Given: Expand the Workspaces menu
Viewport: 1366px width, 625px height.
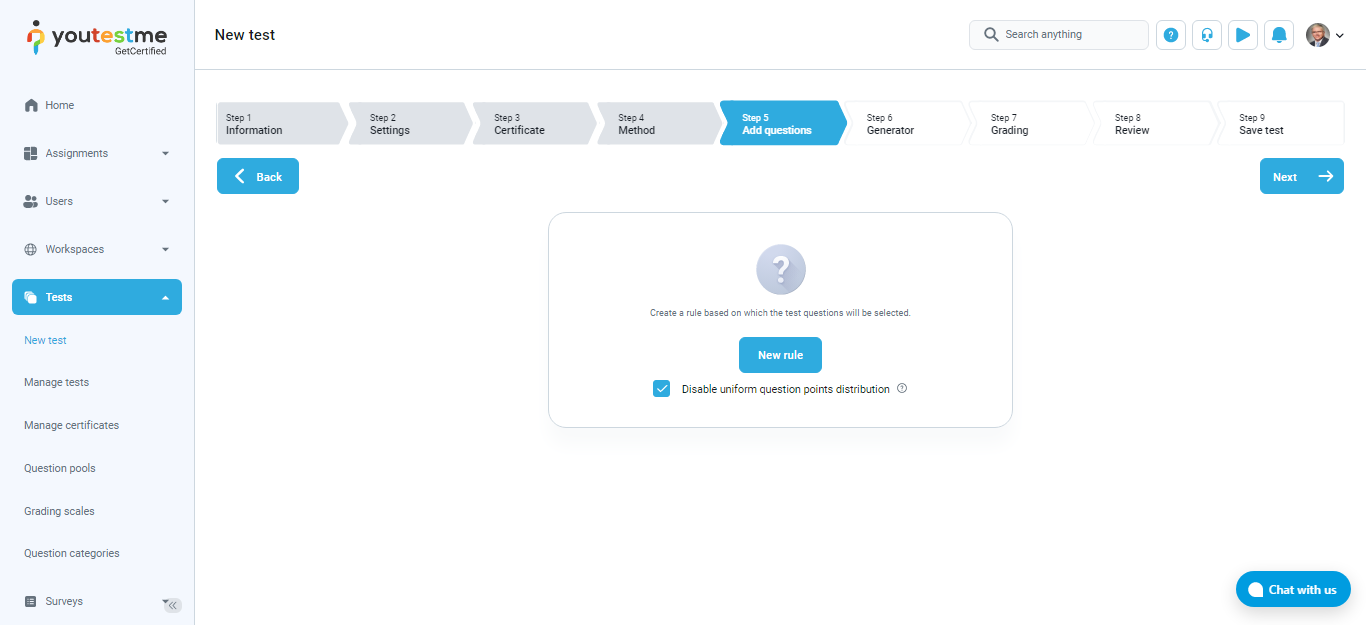Looking at the screenshot, I should 96,249.
